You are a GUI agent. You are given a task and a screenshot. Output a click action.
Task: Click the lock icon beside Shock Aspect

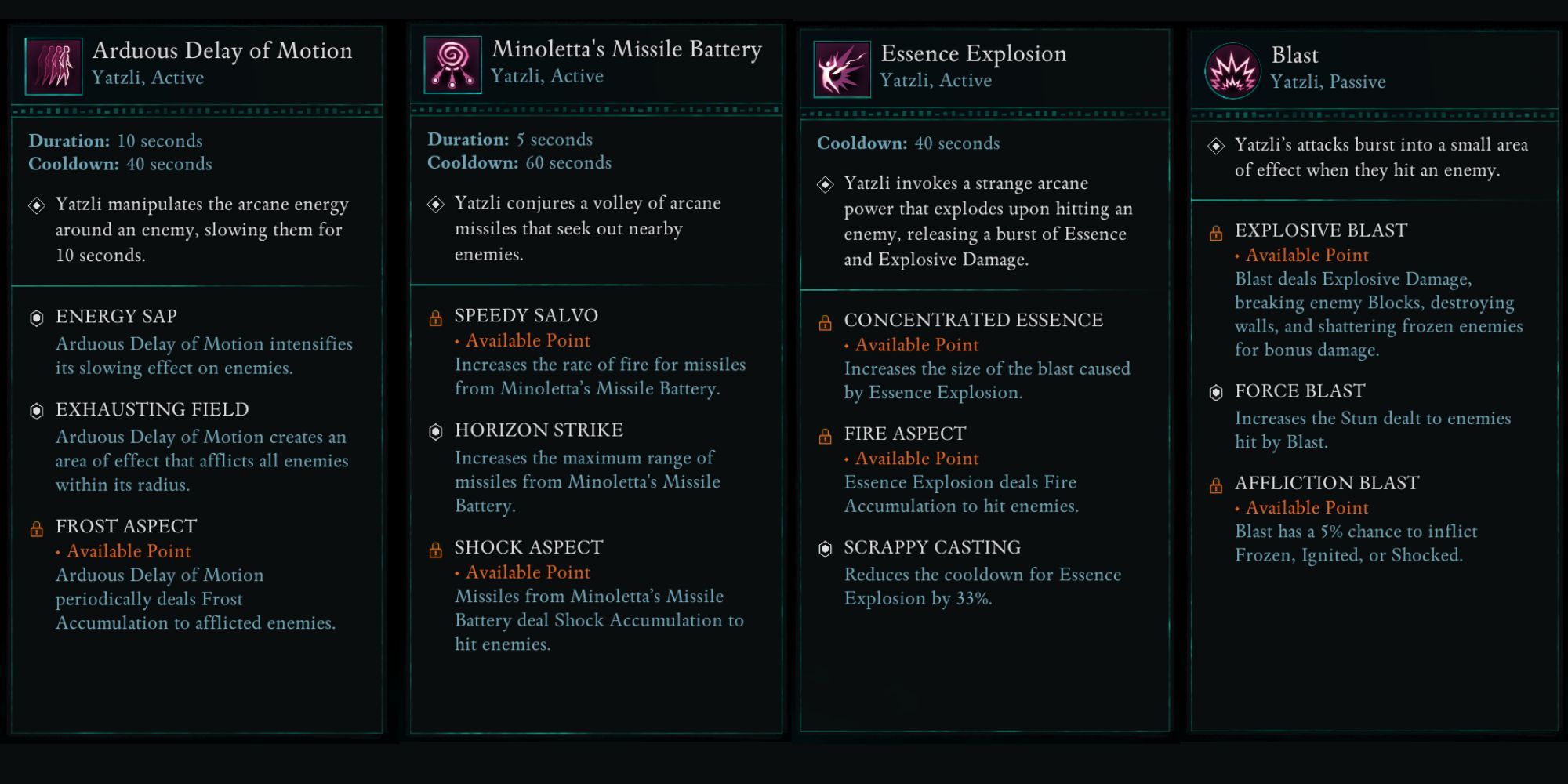tap(436, 550)
